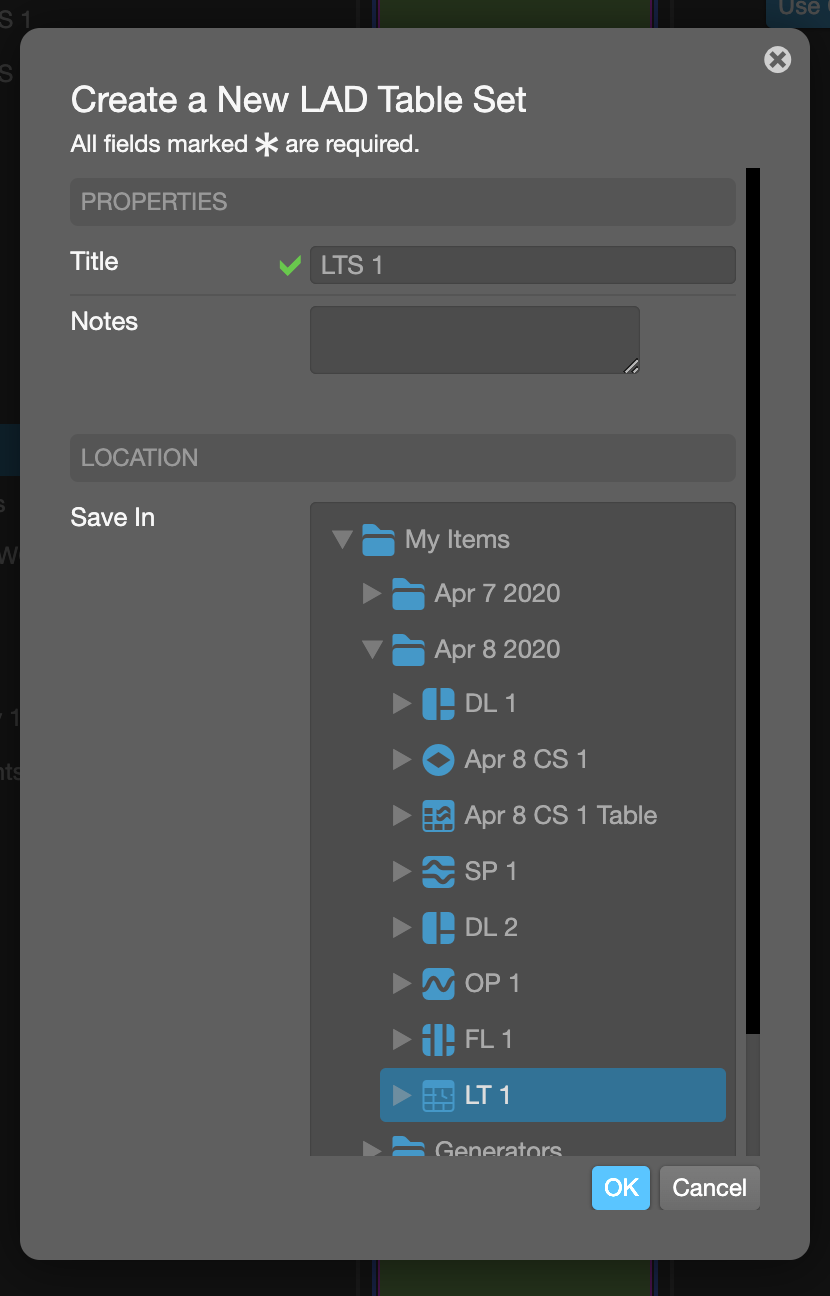Click inside the Title field showing LTS 1
The image size is (830, 1296).
pos(522,264)
